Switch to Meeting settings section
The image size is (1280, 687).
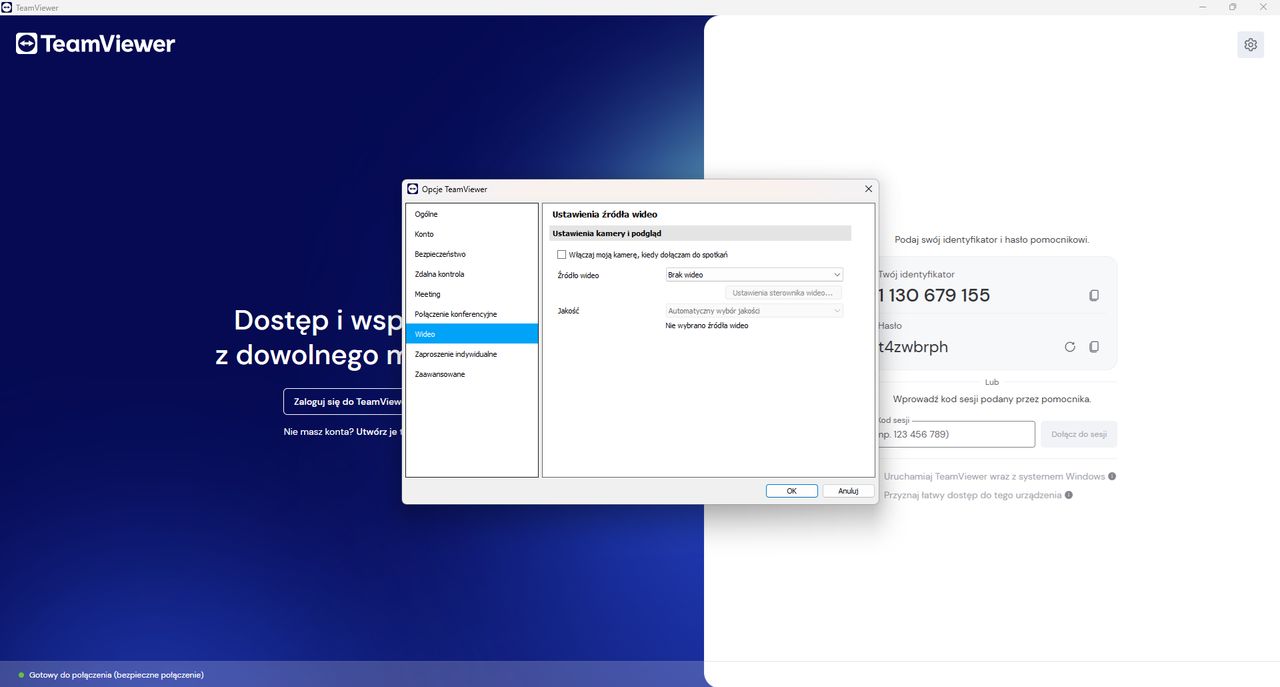click(x=472, y=294)
